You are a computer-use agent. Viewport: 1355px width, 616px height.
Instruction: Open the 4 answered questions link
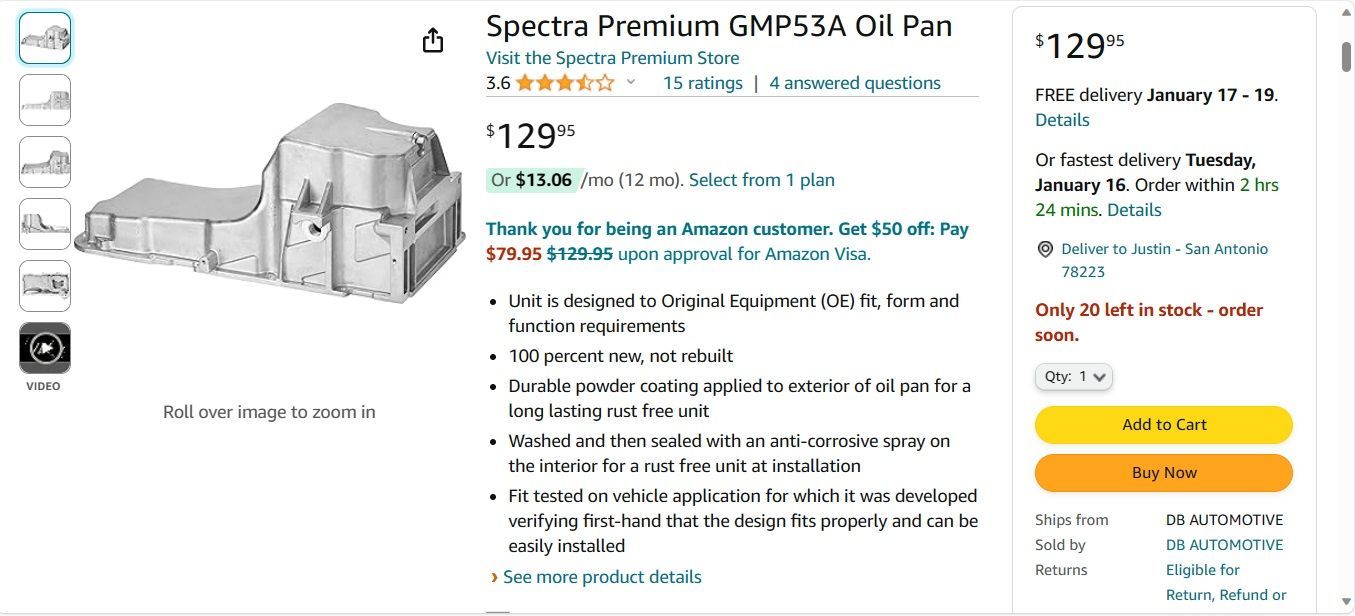(x=855, y=83)
